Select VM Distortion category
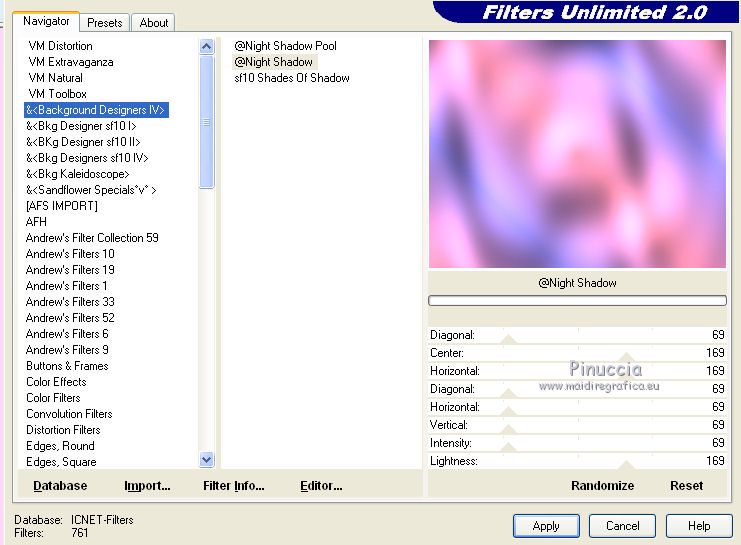Viewport: 741px width, 545px height. pyautogui.click(x=60, y=46)
